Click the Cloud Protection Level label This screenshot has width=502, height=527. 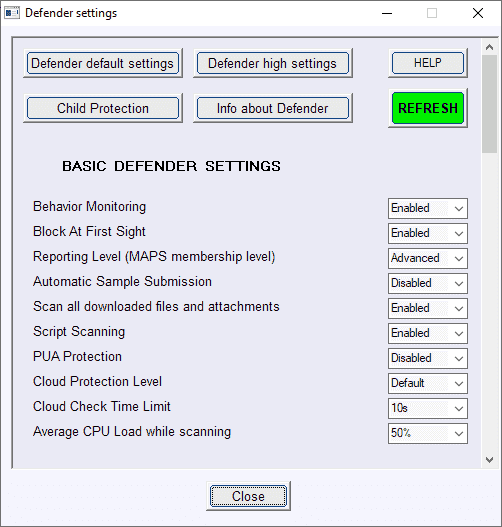97,382
